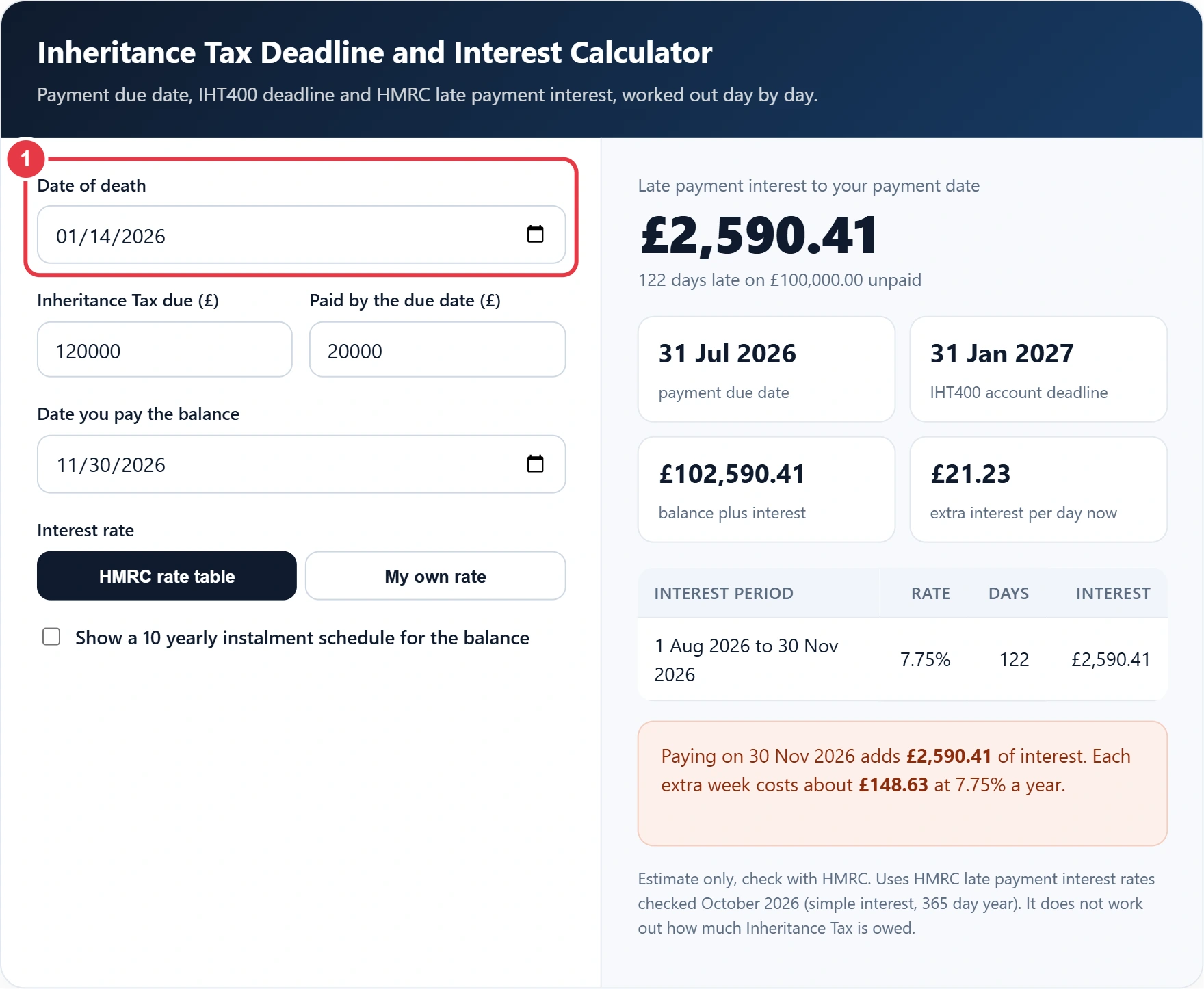The image size is (1204, 989).
Task: Select the HMRC rate table option
Action: pyautogui.click(x=167, y=576)
